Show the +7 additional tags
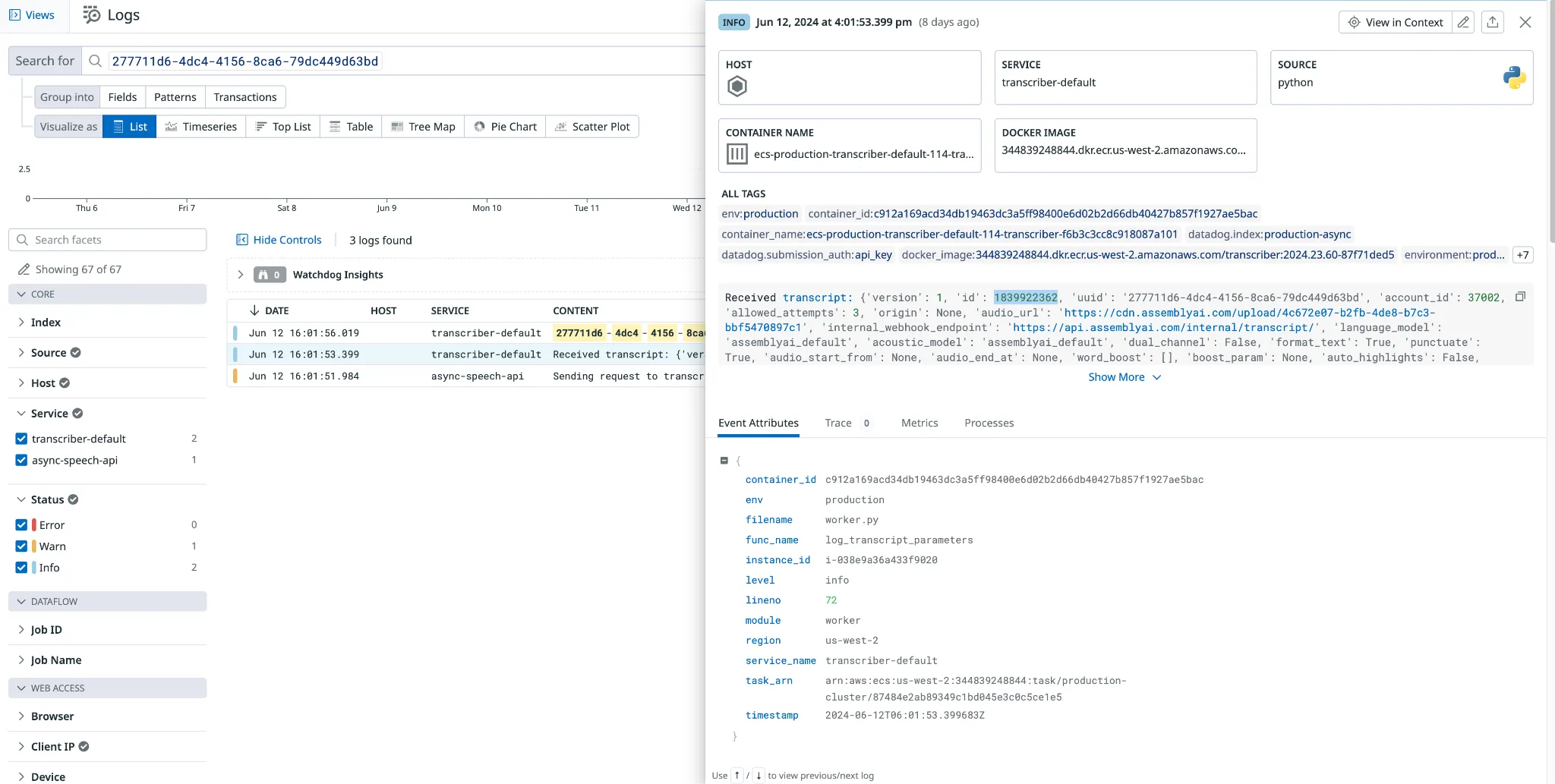This screenshot has width=1555, height=784. click(1522, 255)
